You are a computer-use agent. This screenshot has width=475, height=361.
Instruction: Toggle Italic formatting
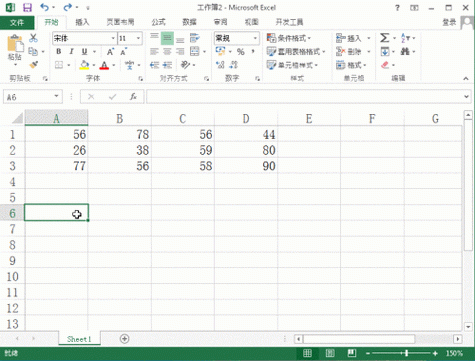tap(71, 51)
